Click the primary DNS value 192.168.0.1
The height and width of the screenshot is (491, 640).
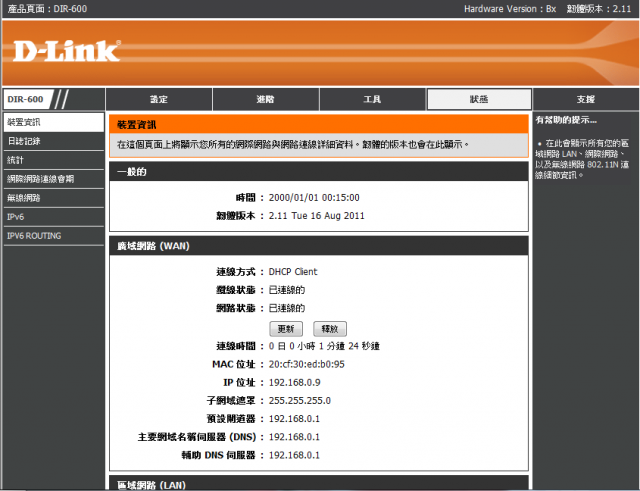pyautogui.click(x=294, y=437)
